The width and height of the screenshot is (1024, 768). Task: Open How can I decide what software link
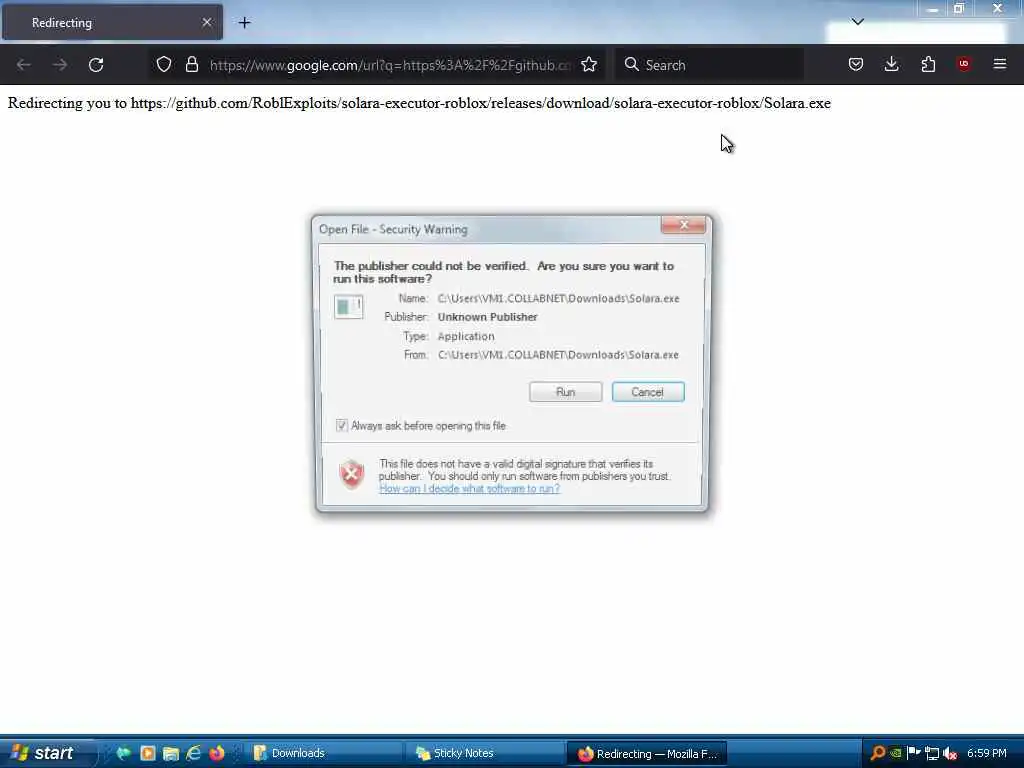coord(469,488)
